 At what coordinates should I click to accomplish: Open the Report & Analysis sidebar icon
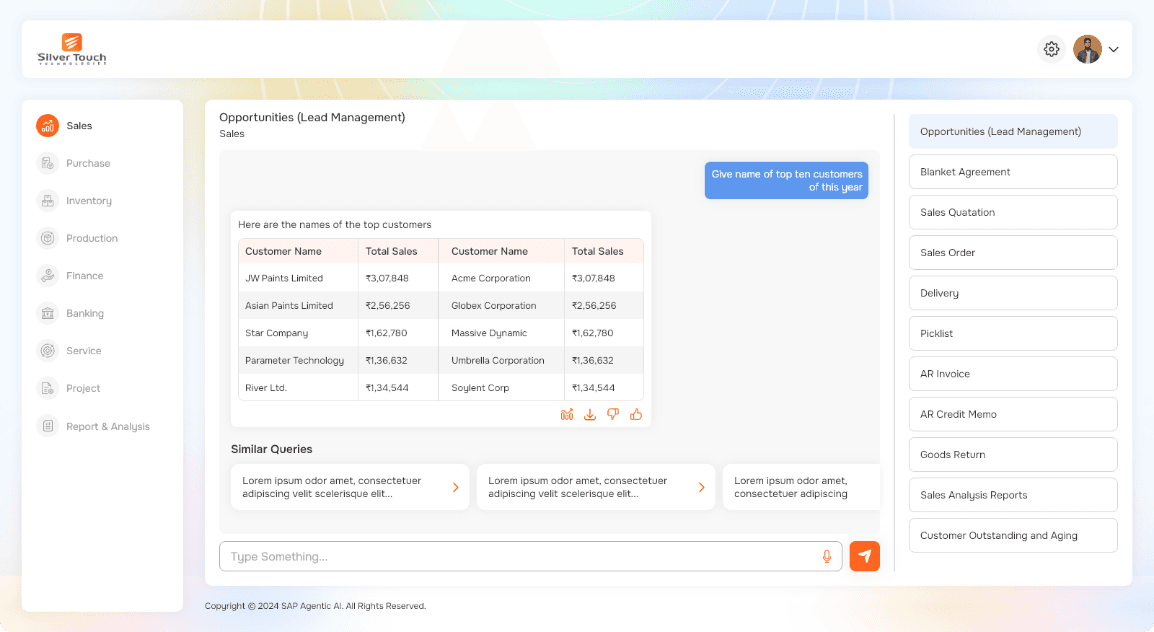click(47, 426)
